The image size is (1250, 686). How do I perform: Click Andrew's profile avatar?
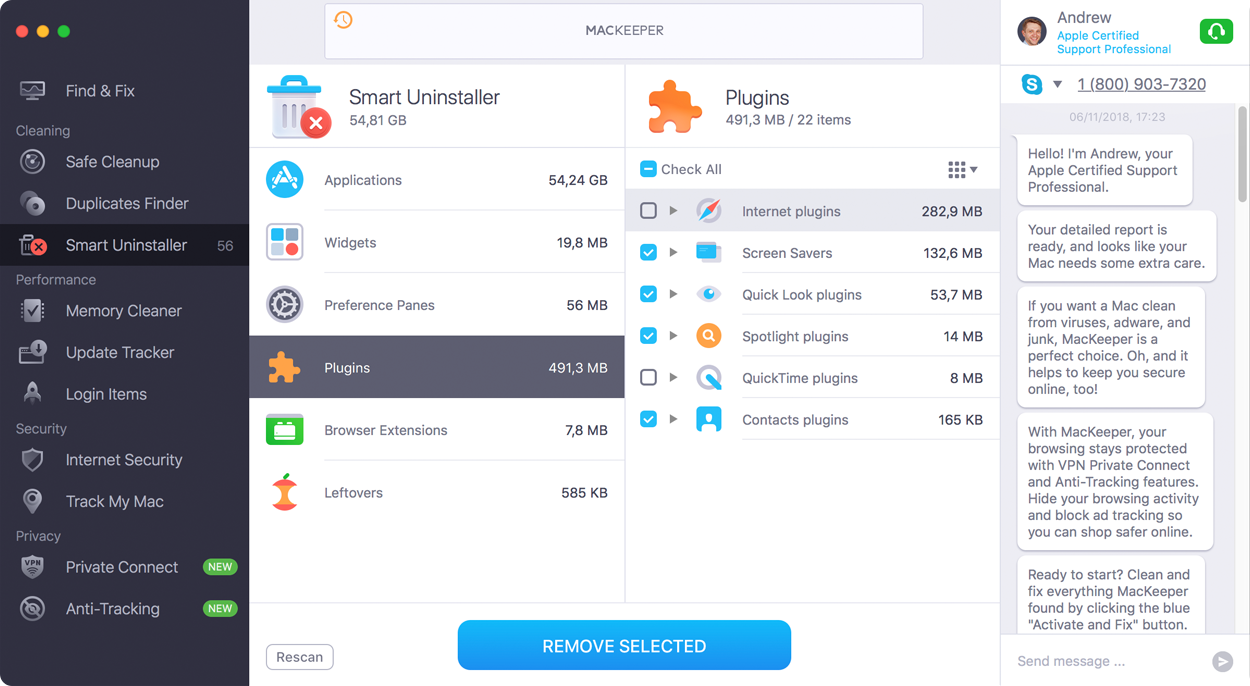[x=1032, y=31]
